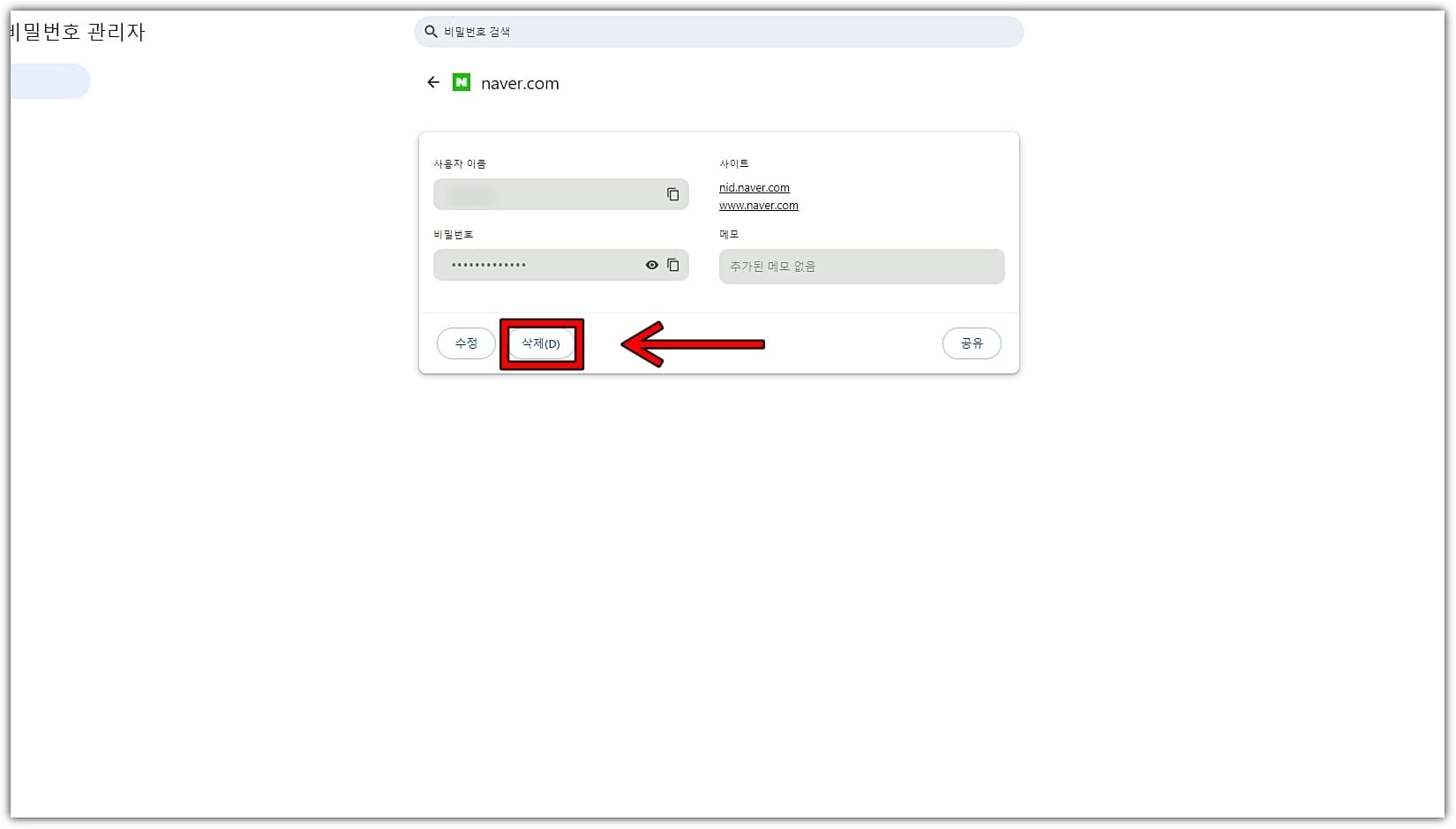Copy the username with the copy icon
The width and height of the screenshot is (1456, 829).
[672, 194]
